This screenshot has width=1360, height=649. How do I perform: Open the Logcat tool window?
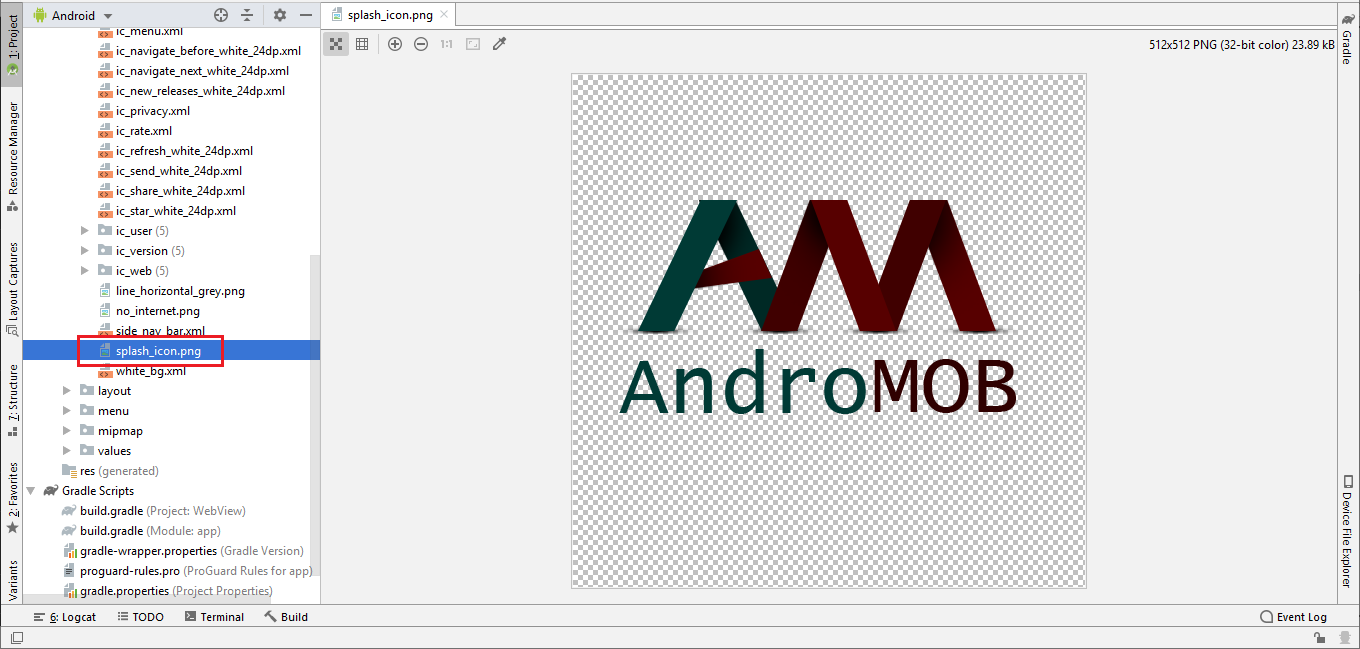tap(65, 617)
